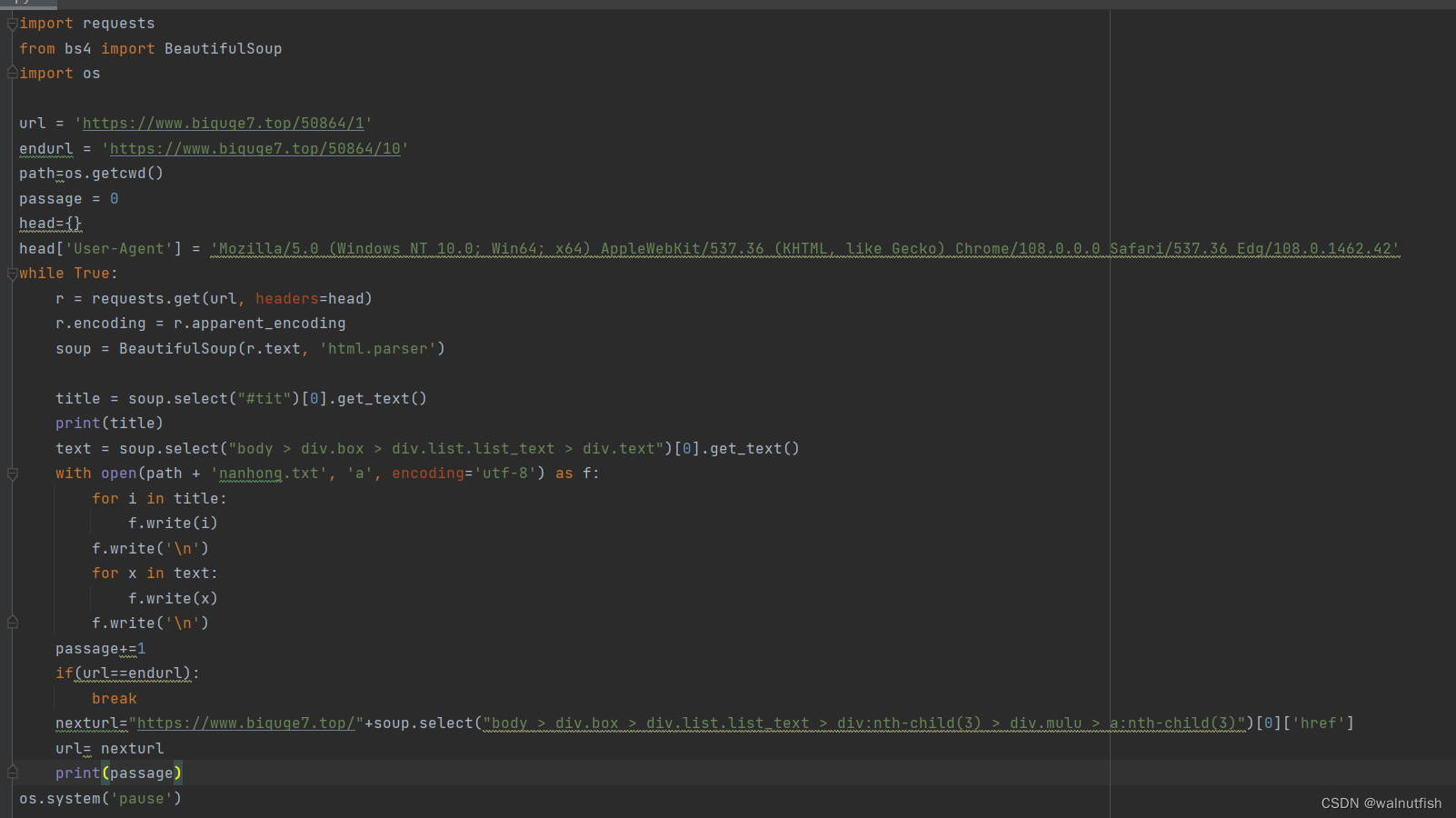Click the 'f.write(x)' statement
The image size is (1456, 818).
point(173,599)
